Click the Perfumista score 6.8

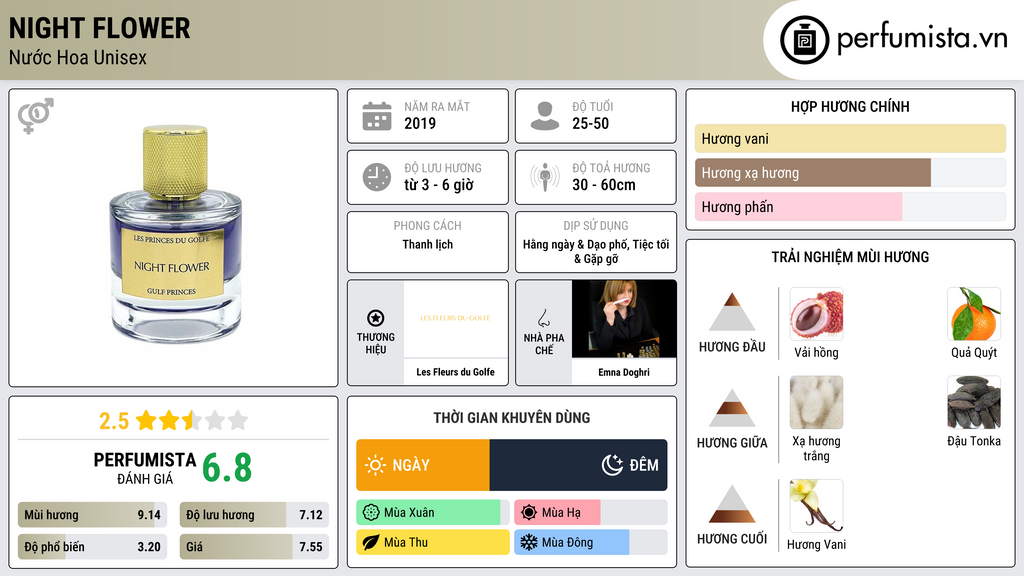click(x=227, y=468)
